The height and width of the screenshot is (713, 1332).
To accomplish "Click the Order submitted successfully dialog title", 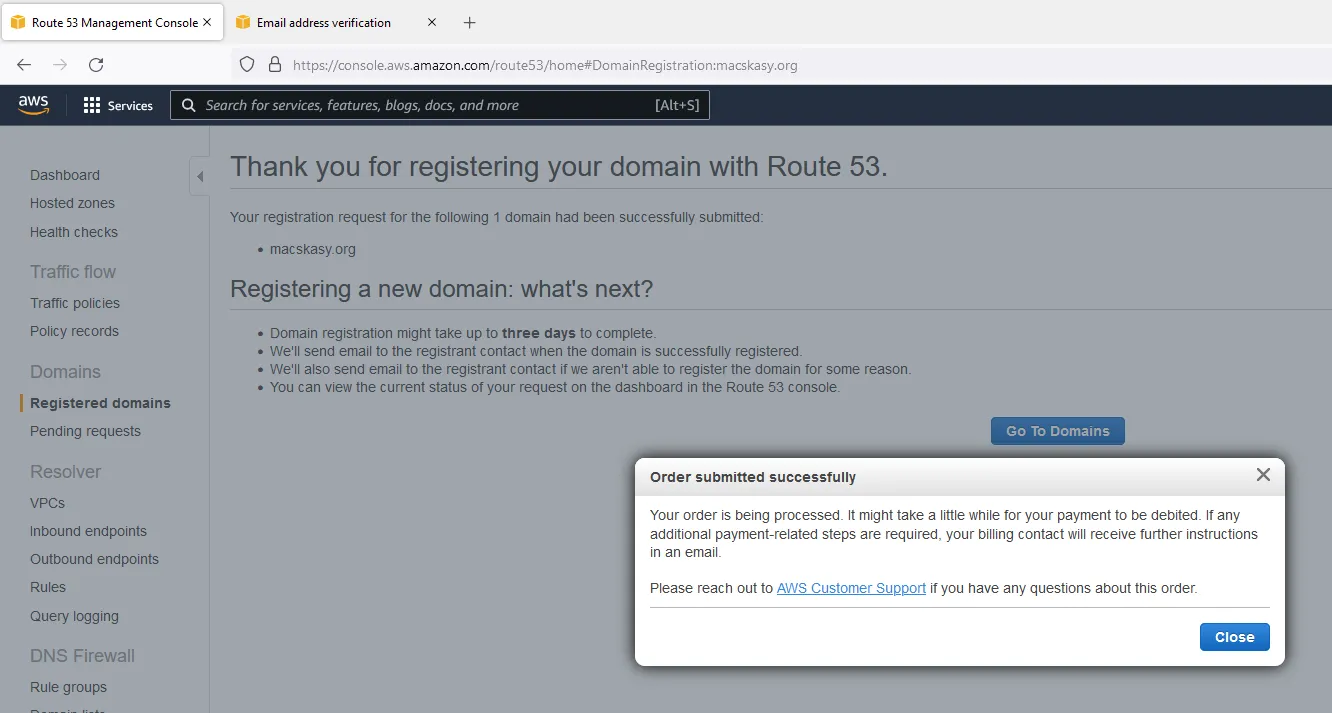I will click(753, 477).
